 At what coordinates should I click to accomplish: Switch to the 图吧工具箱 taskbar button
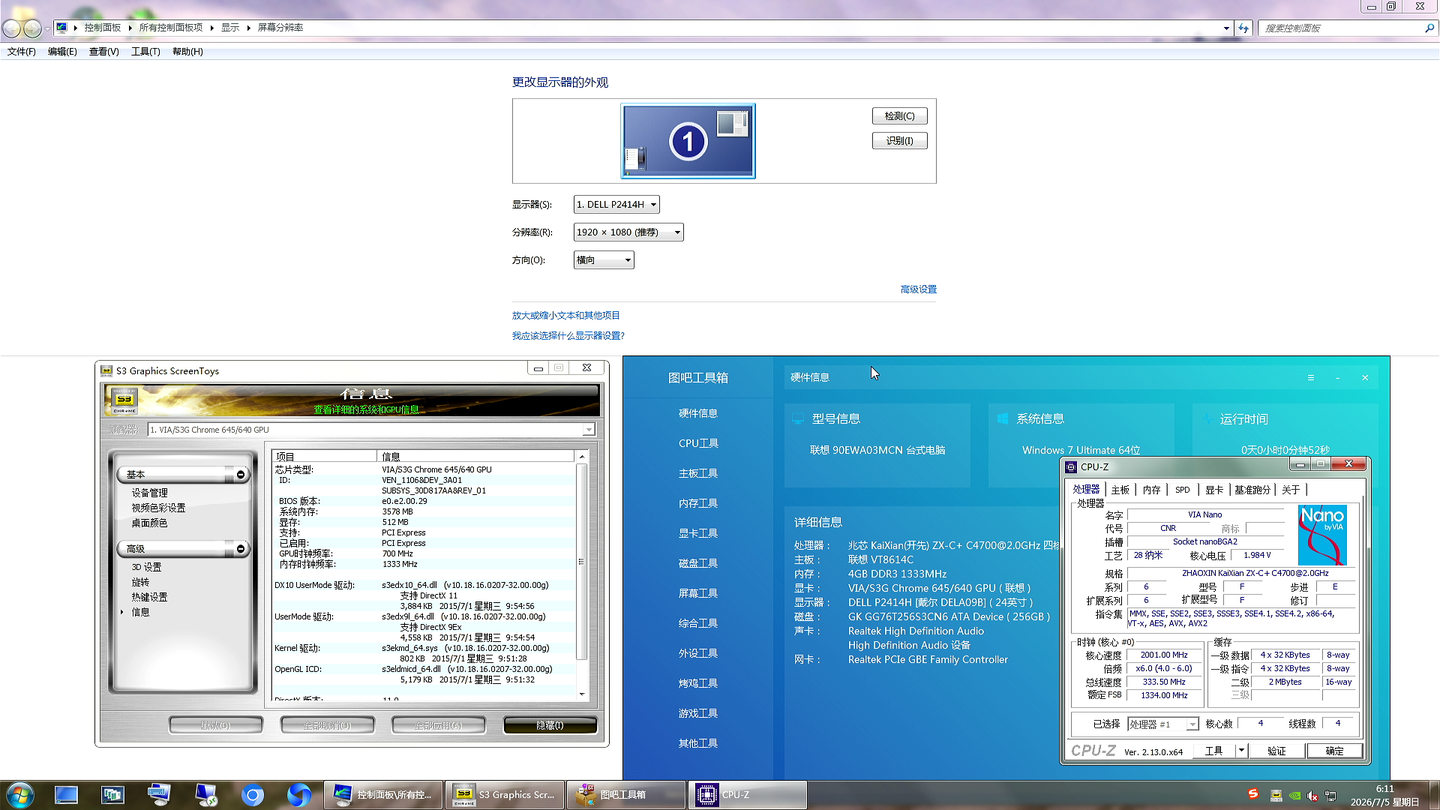tap(625, 795)
